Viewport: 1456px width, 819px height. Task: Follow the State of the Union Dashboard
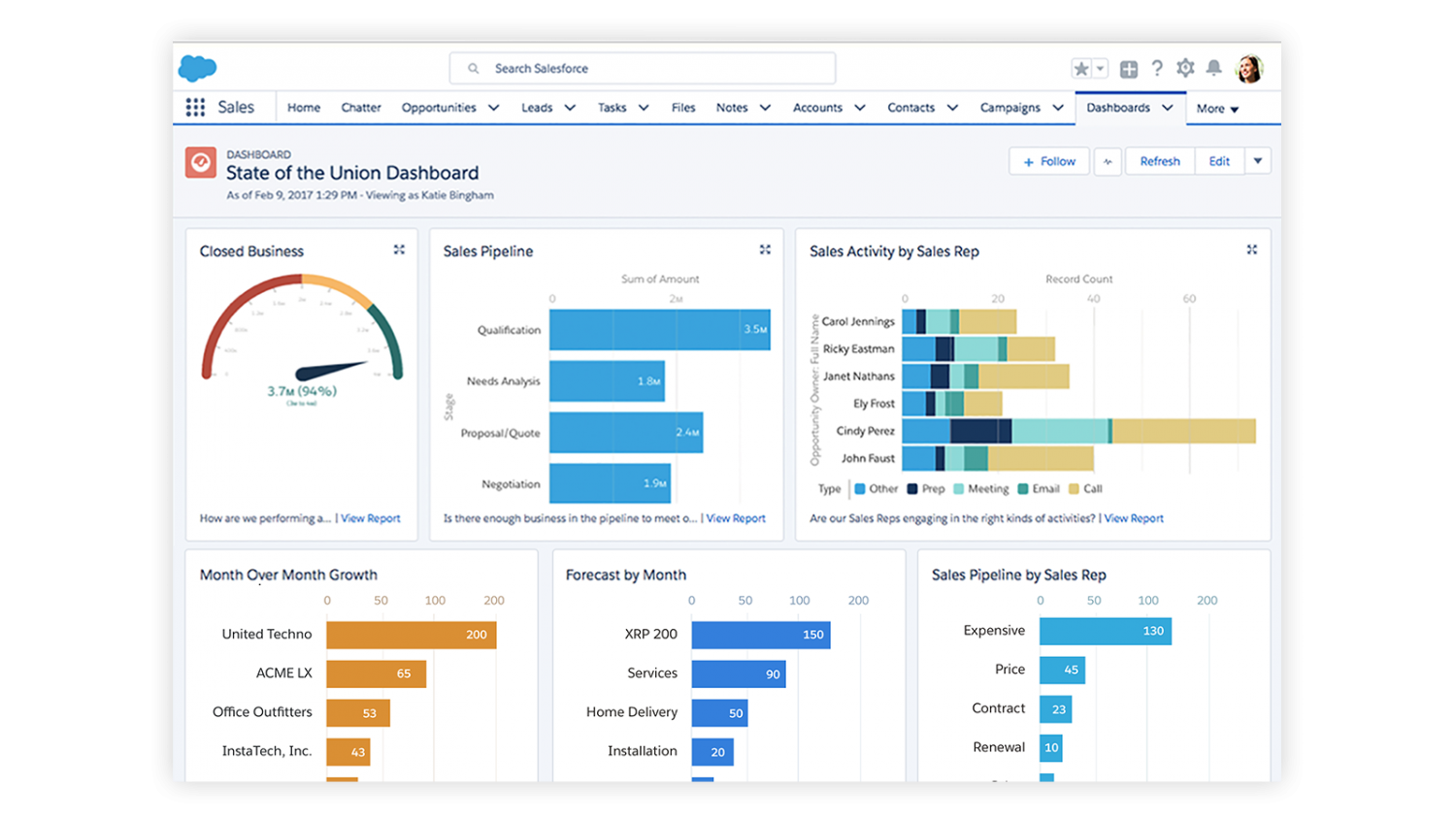1048,161
